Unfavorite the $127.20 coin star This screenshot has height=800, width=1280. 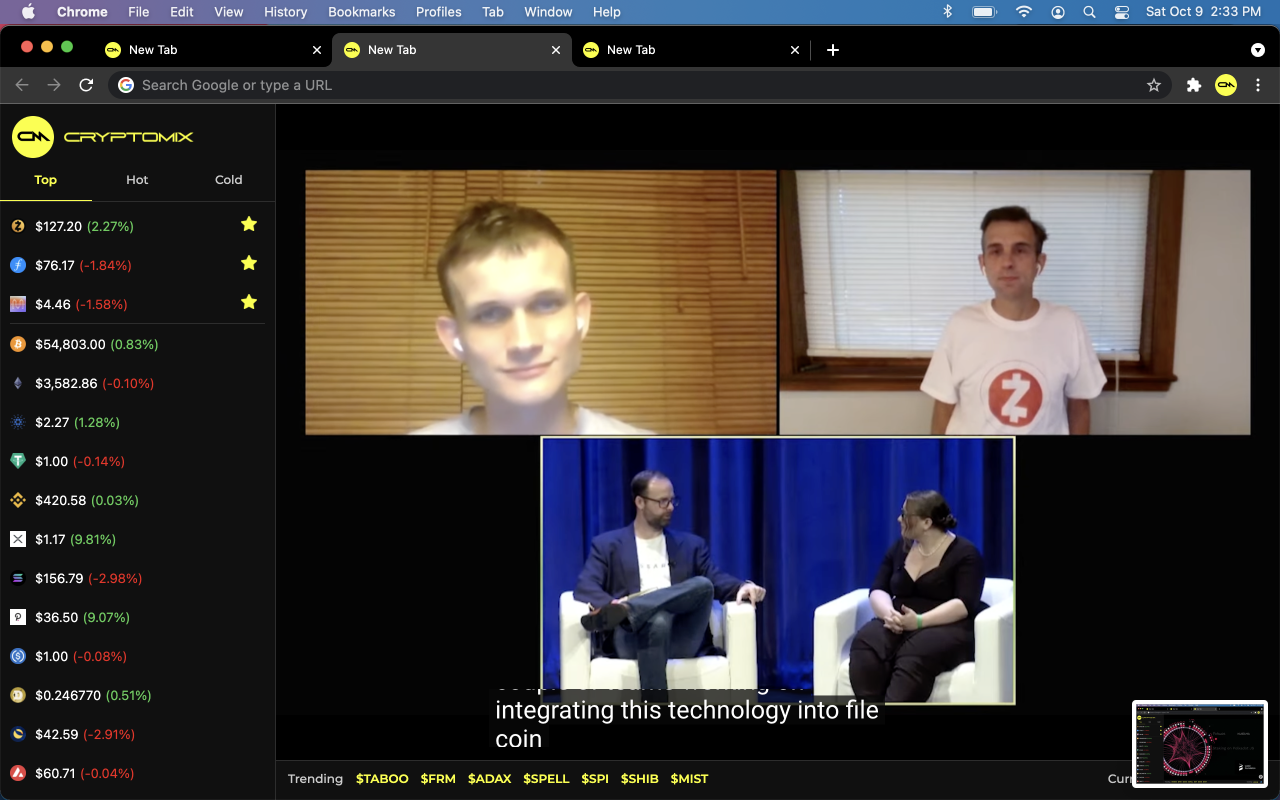(x=249, y=224)
